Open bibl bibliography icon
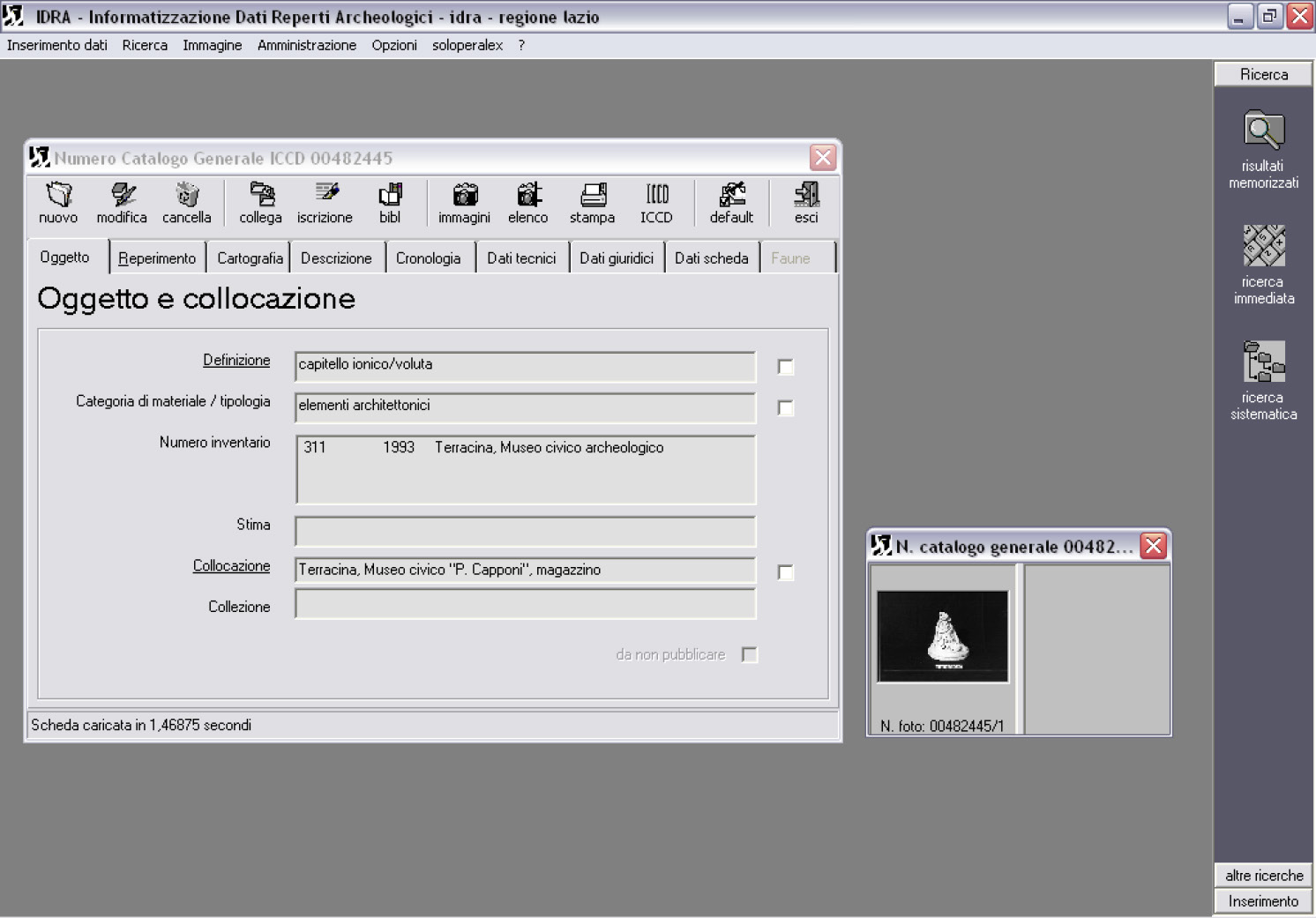 click(390, 202)
